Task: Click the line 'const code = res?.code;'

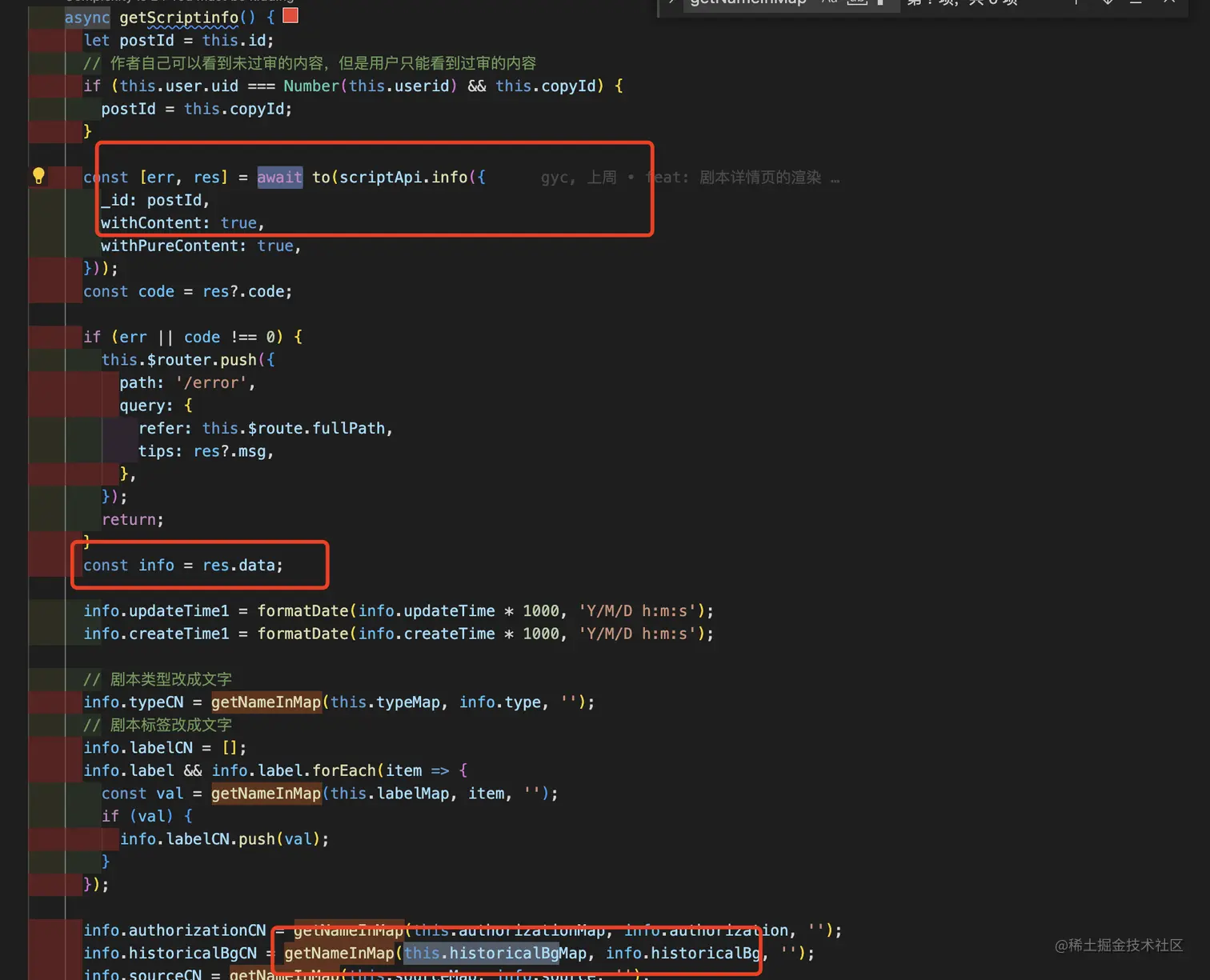Action: click(188, 291)
